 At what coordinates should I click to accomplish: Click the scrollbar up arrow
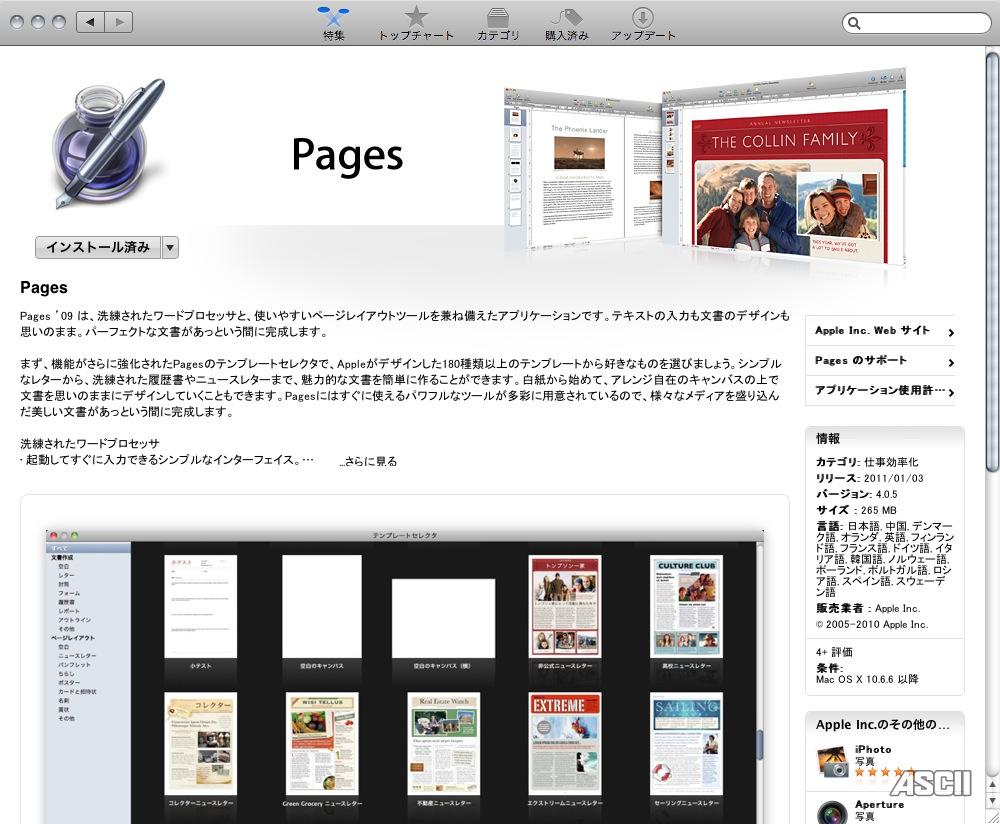coord(992,784)
